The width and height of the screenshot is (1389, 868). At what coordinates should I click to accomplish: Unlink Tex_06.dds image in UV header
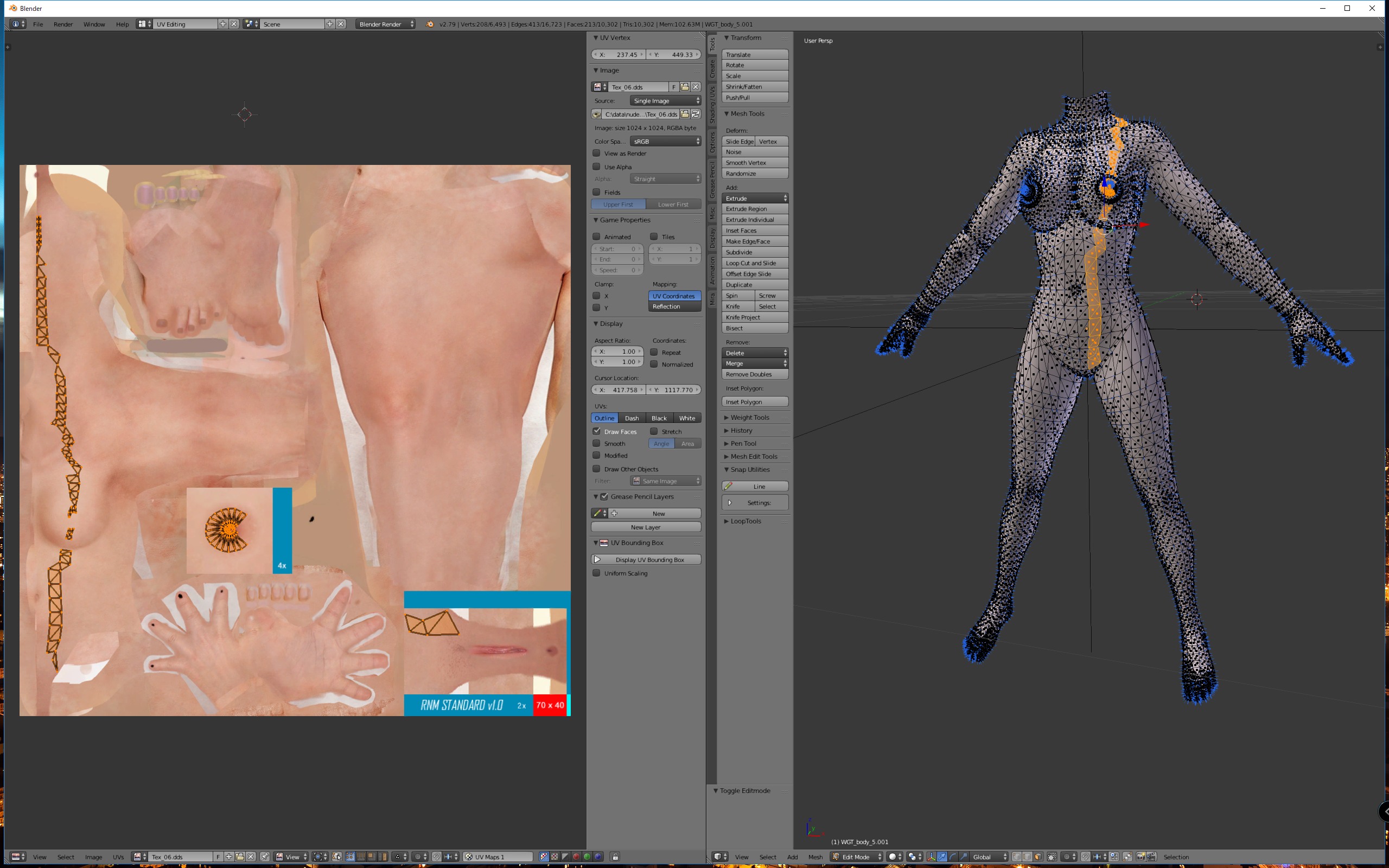pos(251,857)
